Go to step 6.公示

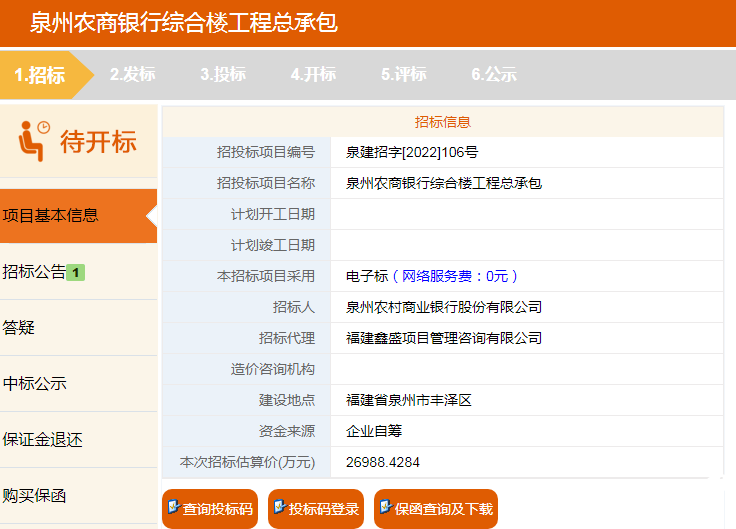494,74
